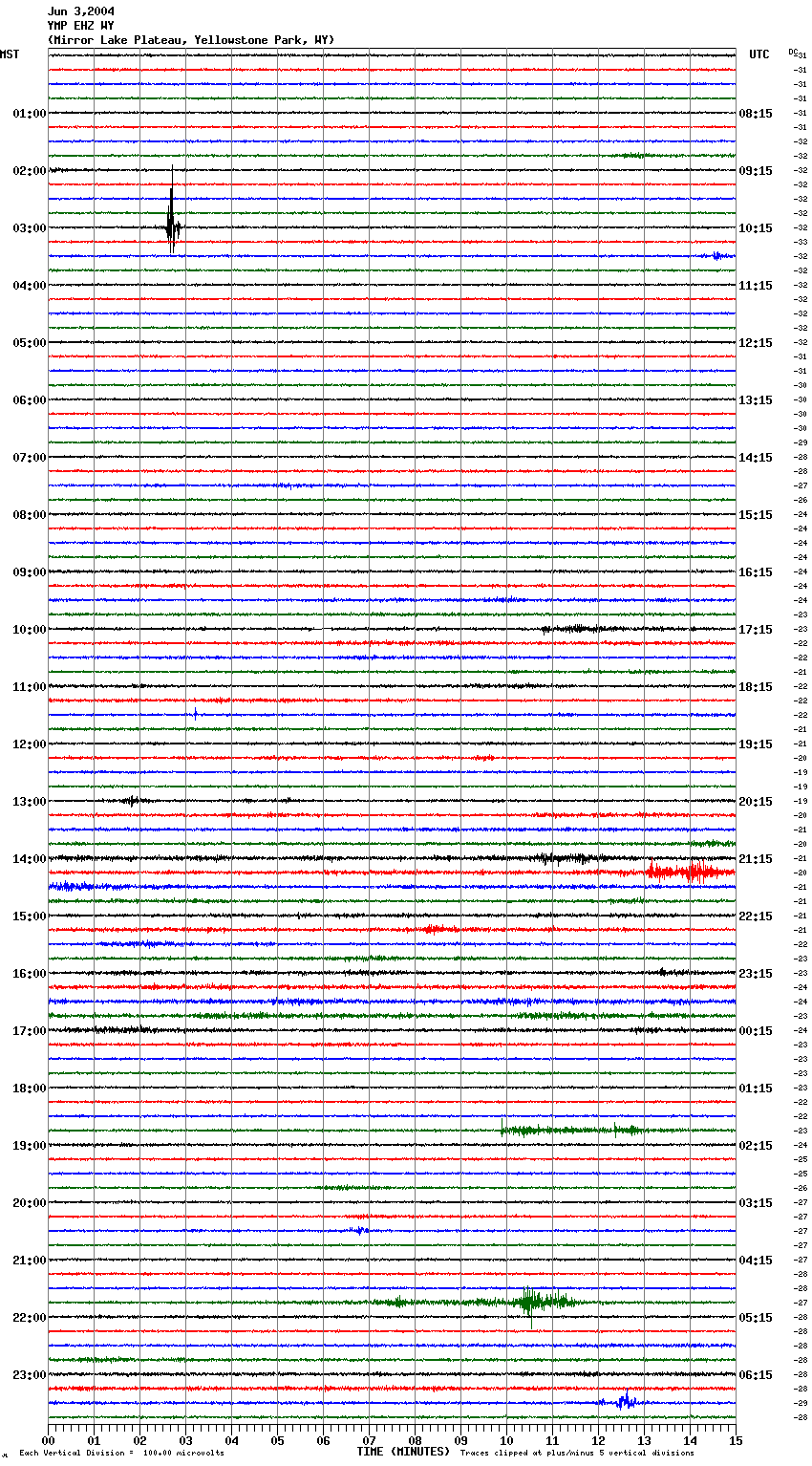Select the MST time label "19:00"
The width and height of the screenshot is (812, 1466).
point(30,1146)
